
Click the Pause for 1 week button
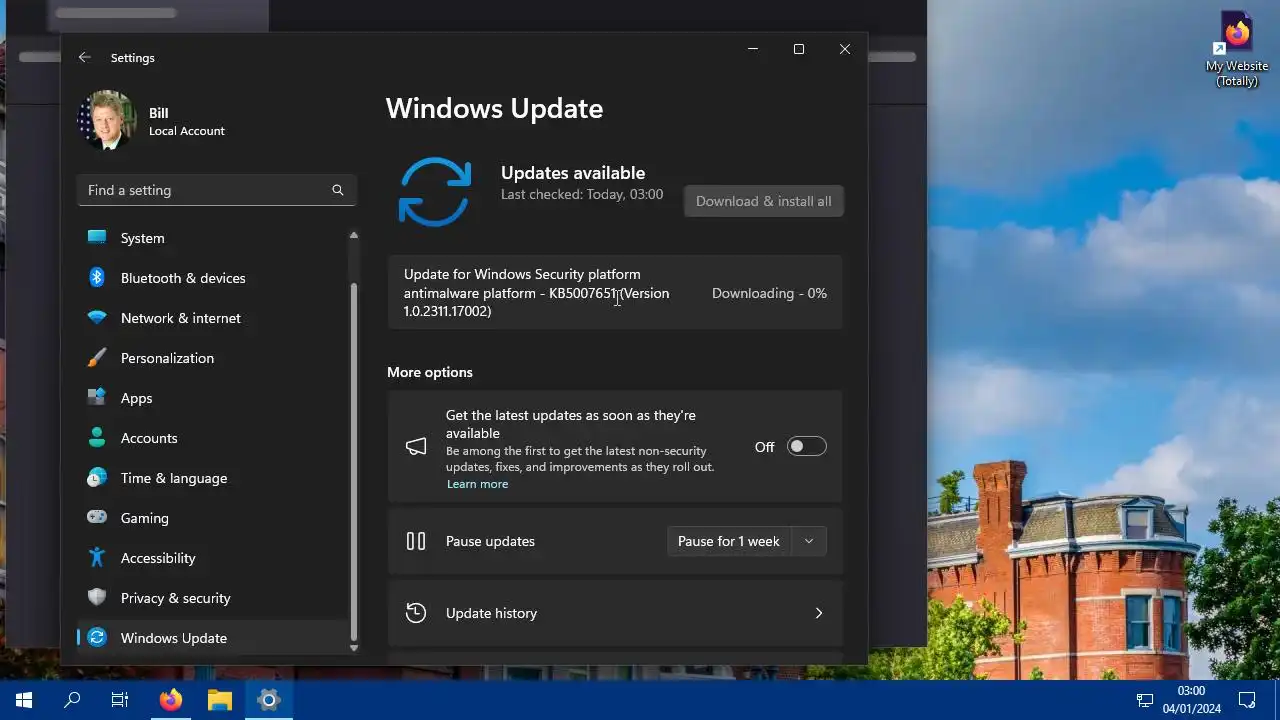click(x=729, y=541)
